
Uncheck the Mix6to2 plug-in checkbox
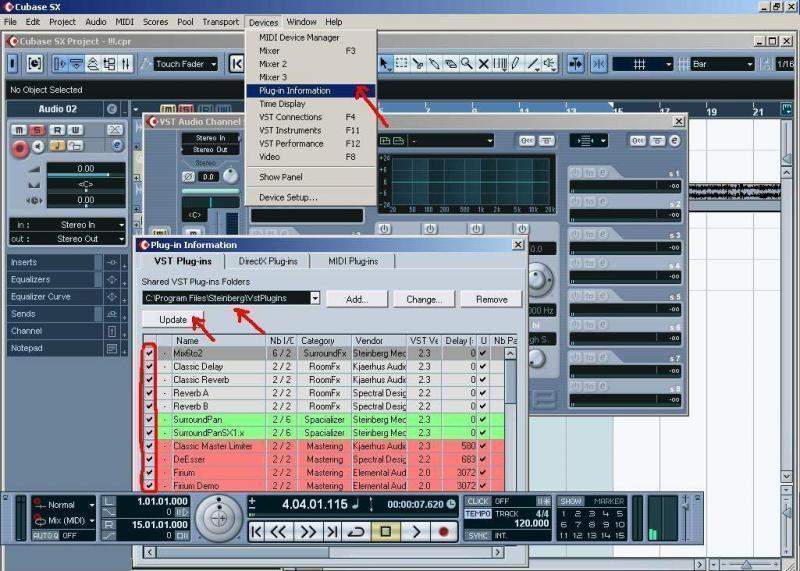tap(149, 354)
